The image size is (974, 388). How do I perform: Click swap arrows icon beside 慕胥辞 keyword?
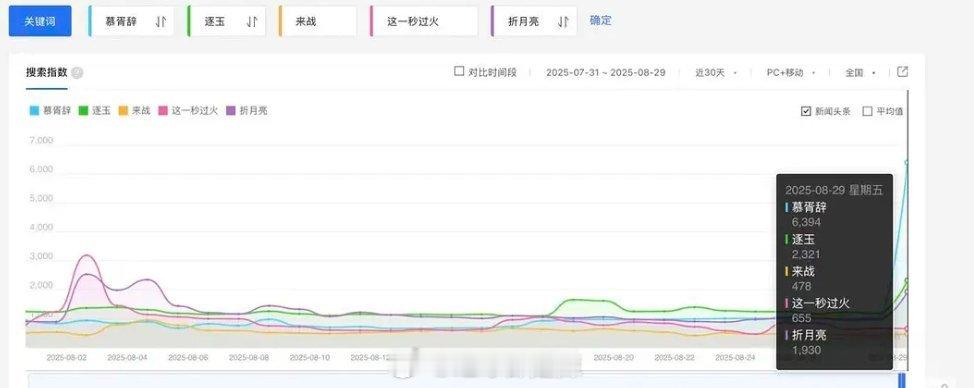tap(161, 22)
